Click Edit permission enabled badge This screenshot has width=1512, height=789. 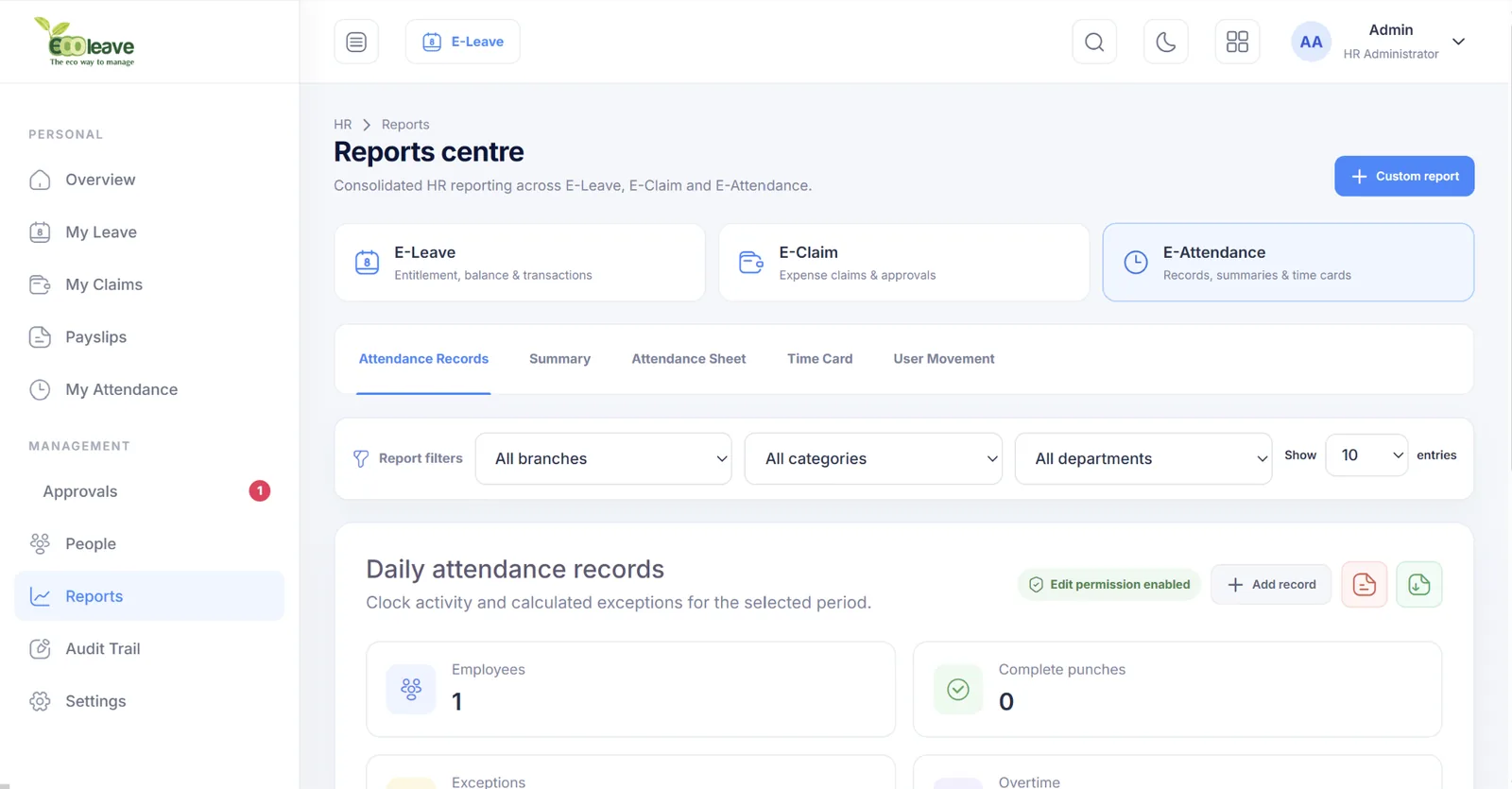pos(1109,585)
